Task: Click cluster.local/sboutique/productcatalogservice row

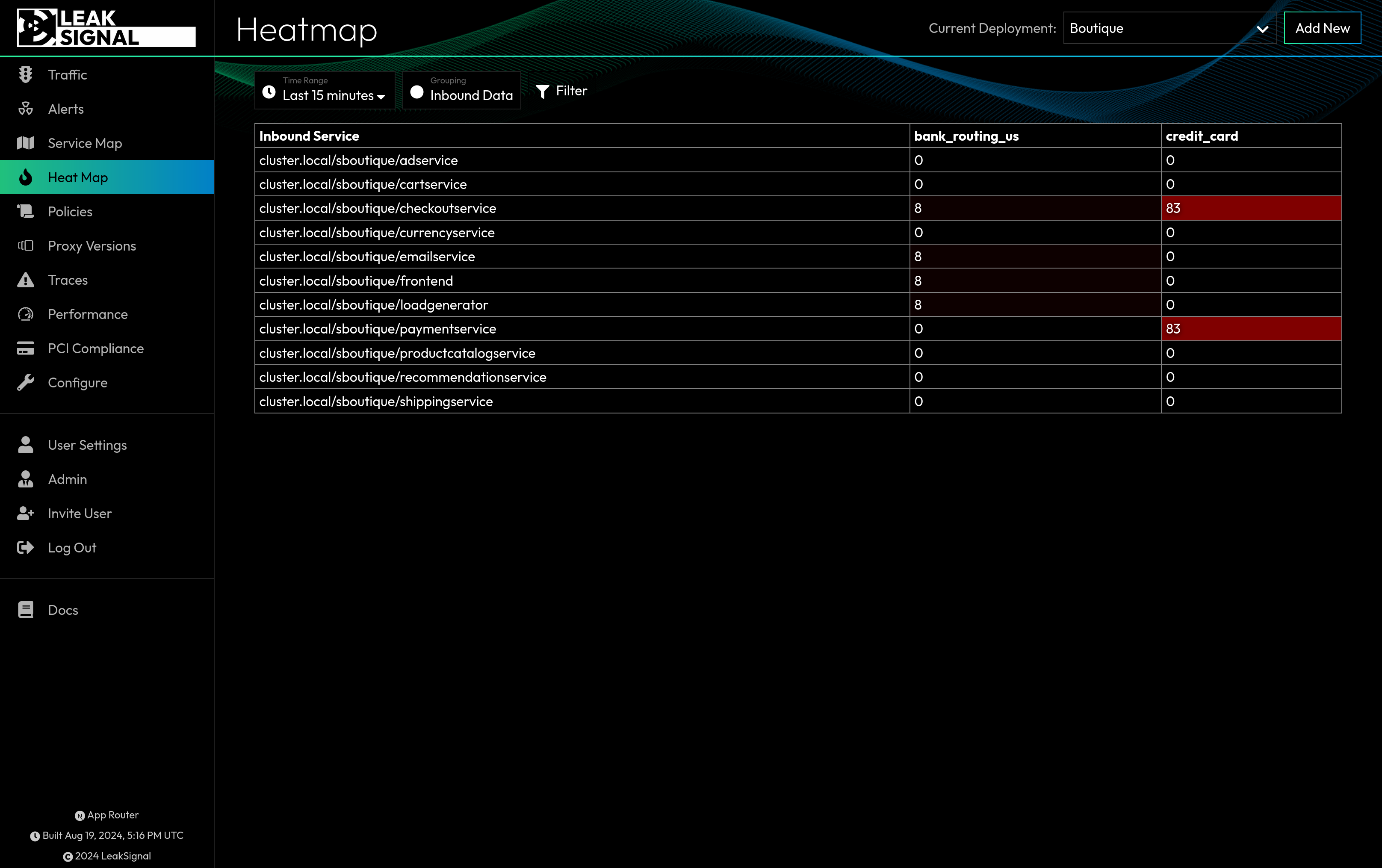Action: [x=798, y=353]
